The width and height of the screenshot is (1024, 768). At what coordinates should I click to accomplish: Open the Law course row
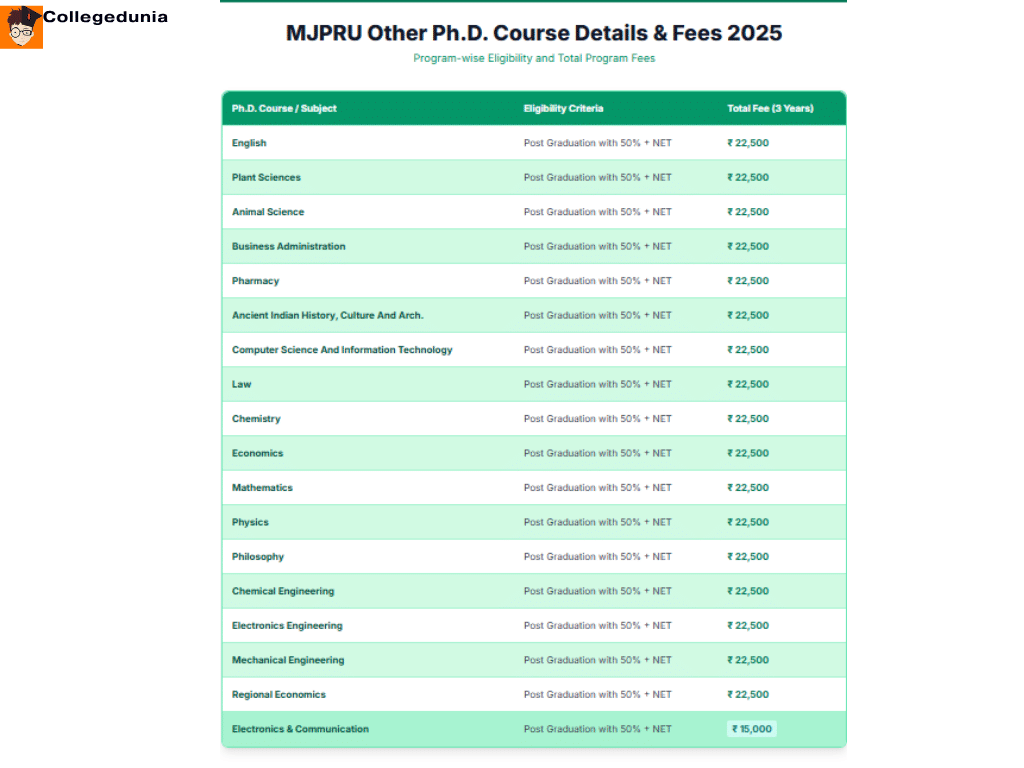click(241, 384)
